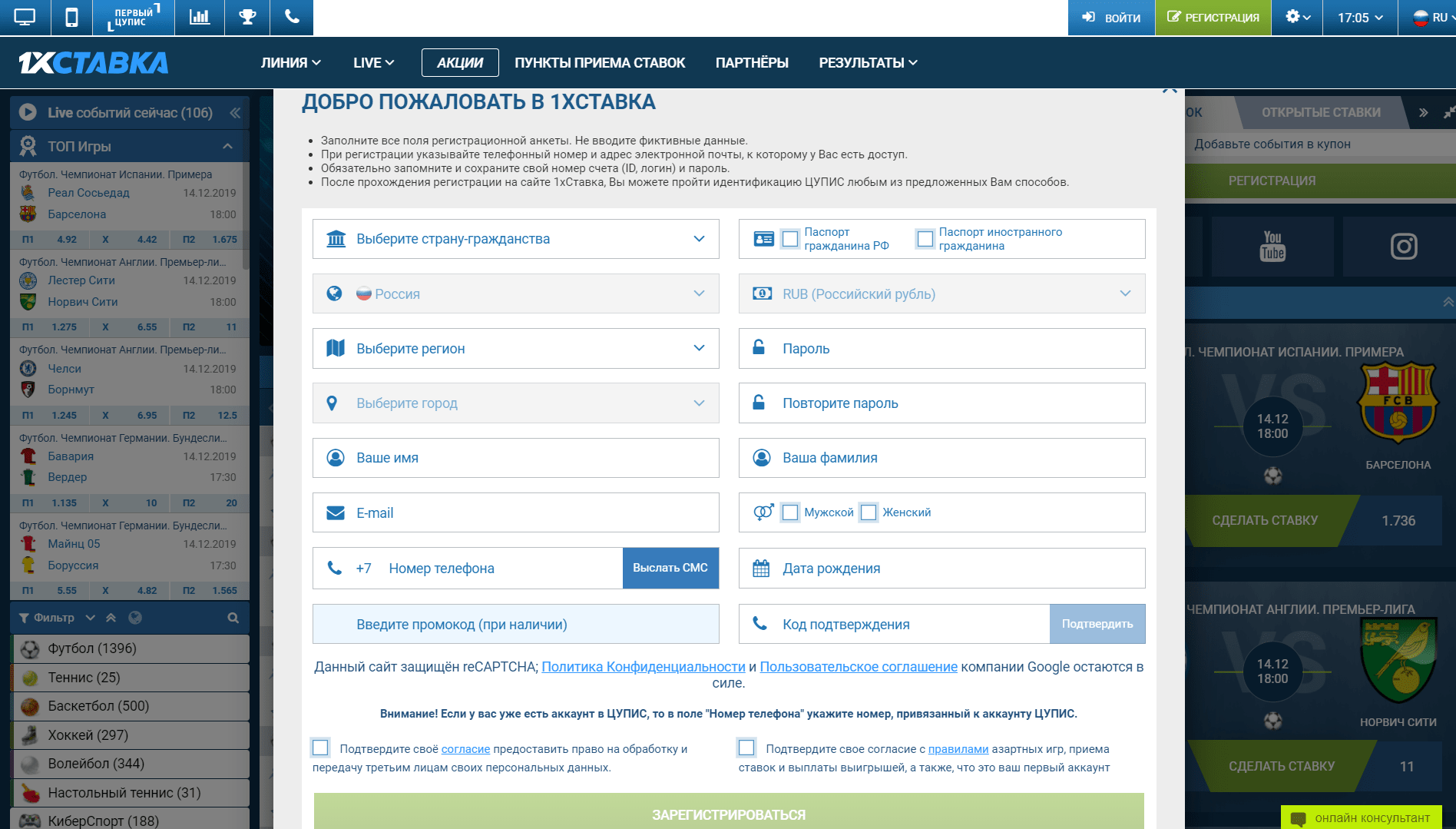Click the phone callback icon in top bar

[292, 17]
